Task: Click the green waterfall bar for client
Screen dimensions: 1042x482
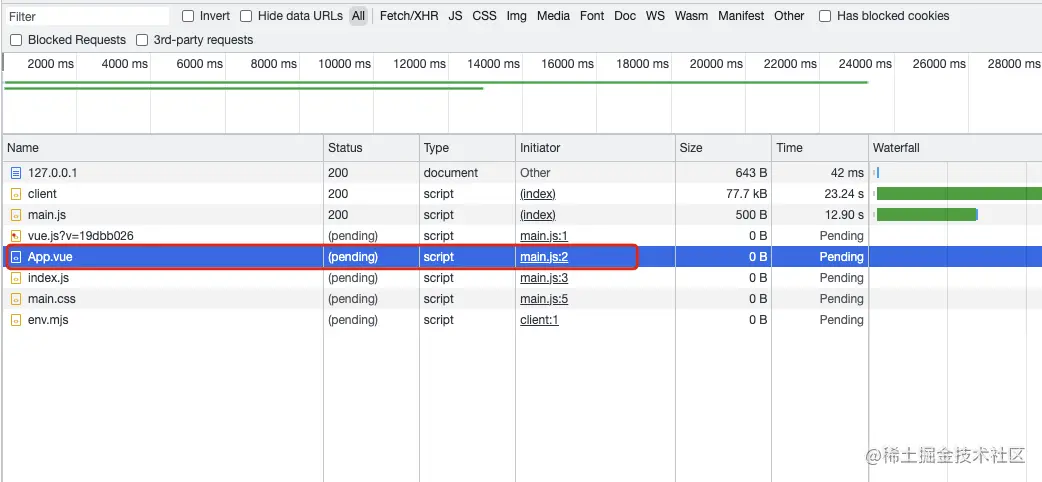Action: click(959, 194)
